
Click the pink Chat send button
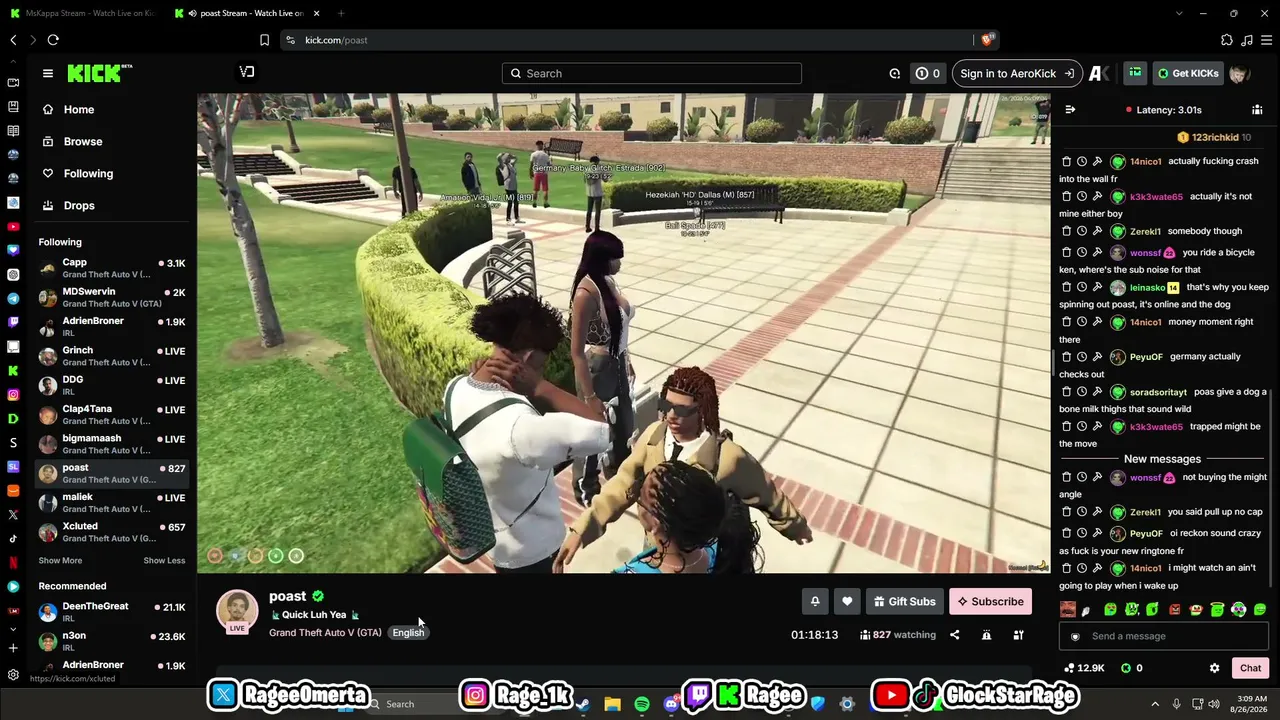coord(1250,668)
